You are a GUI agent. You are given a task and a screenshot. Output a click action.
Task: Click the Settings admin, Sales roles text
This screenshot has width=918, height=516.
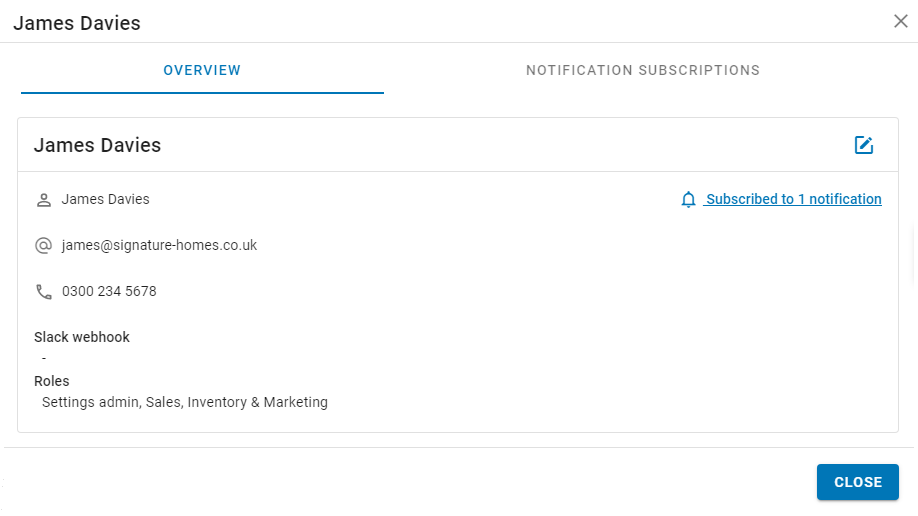tap(185, 402)
